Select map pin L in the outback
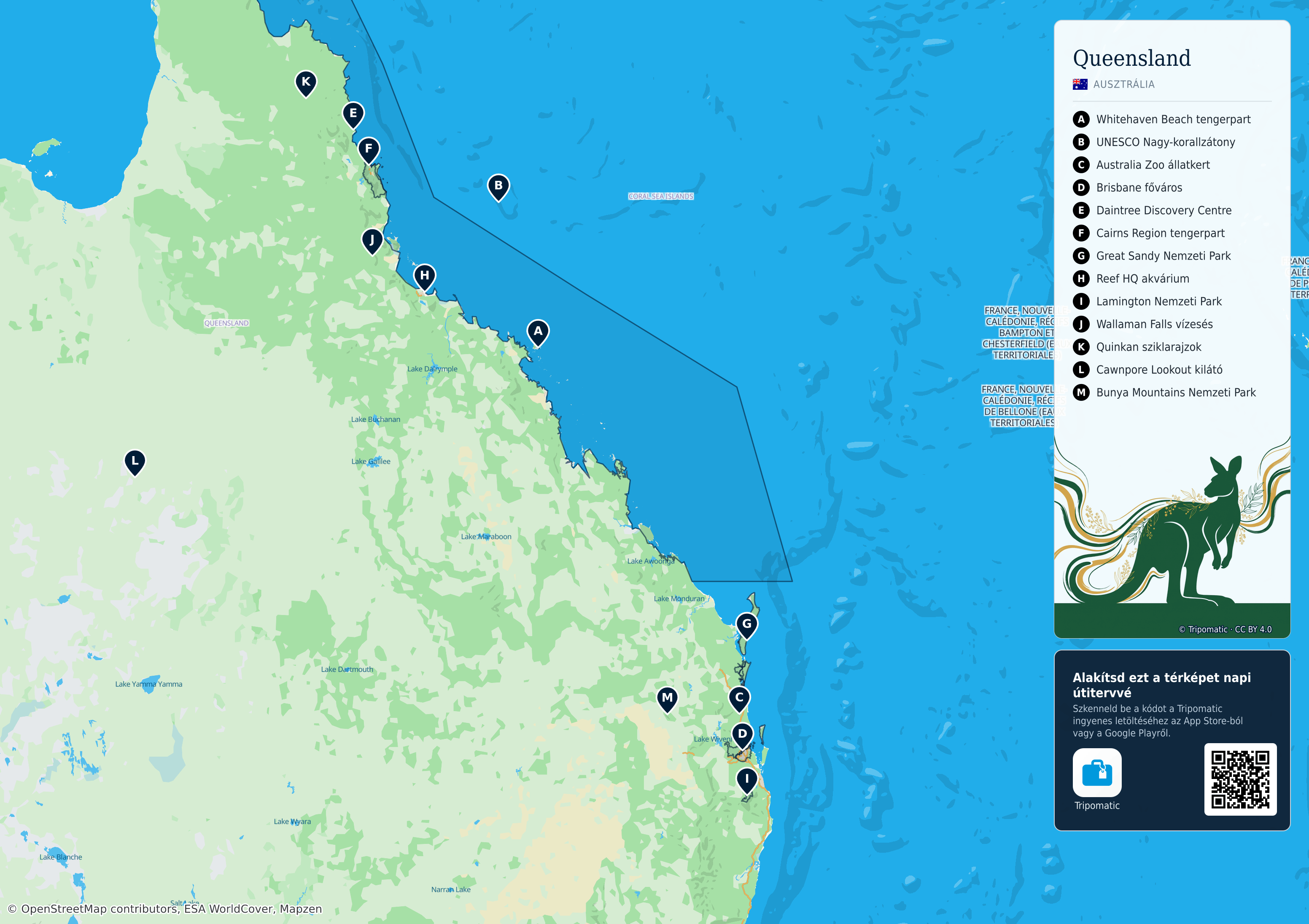The width and height of the screenshot is (1309, 924). tap(135, 462)
